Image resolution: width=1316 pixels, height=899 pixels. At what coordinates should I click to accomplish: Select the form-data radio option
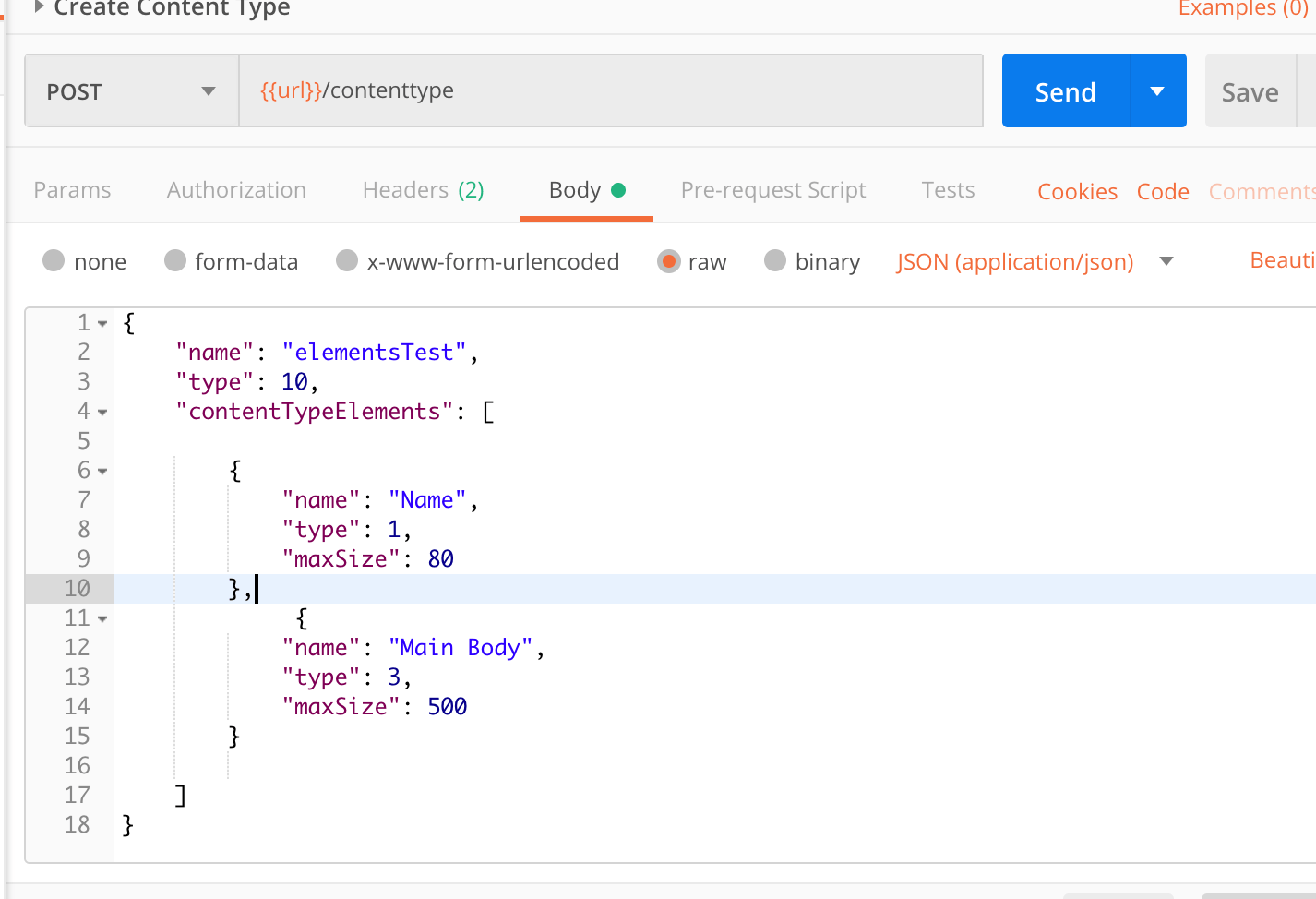[x=175, y=261]
